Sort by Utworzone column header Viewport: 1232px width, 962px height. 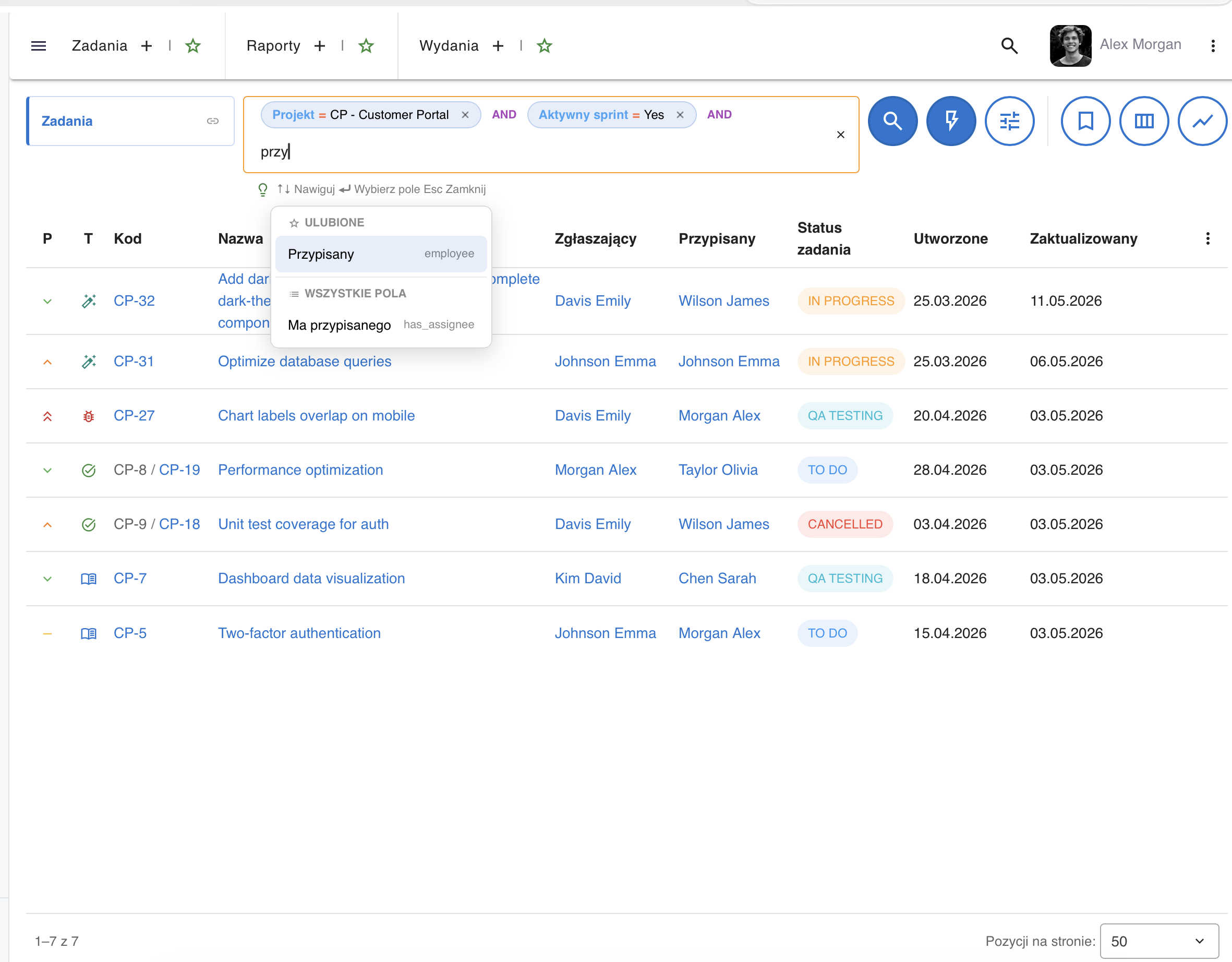coord(950,238)
